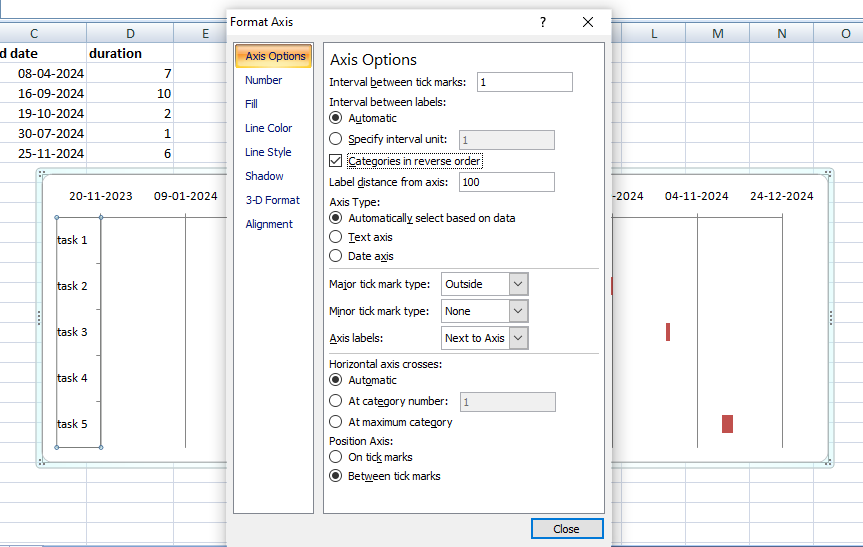This screenshot has height=547, width=863.
Task: Click task 2 axis label in chart
Action: pyautogui.click(x=72, y=286)
